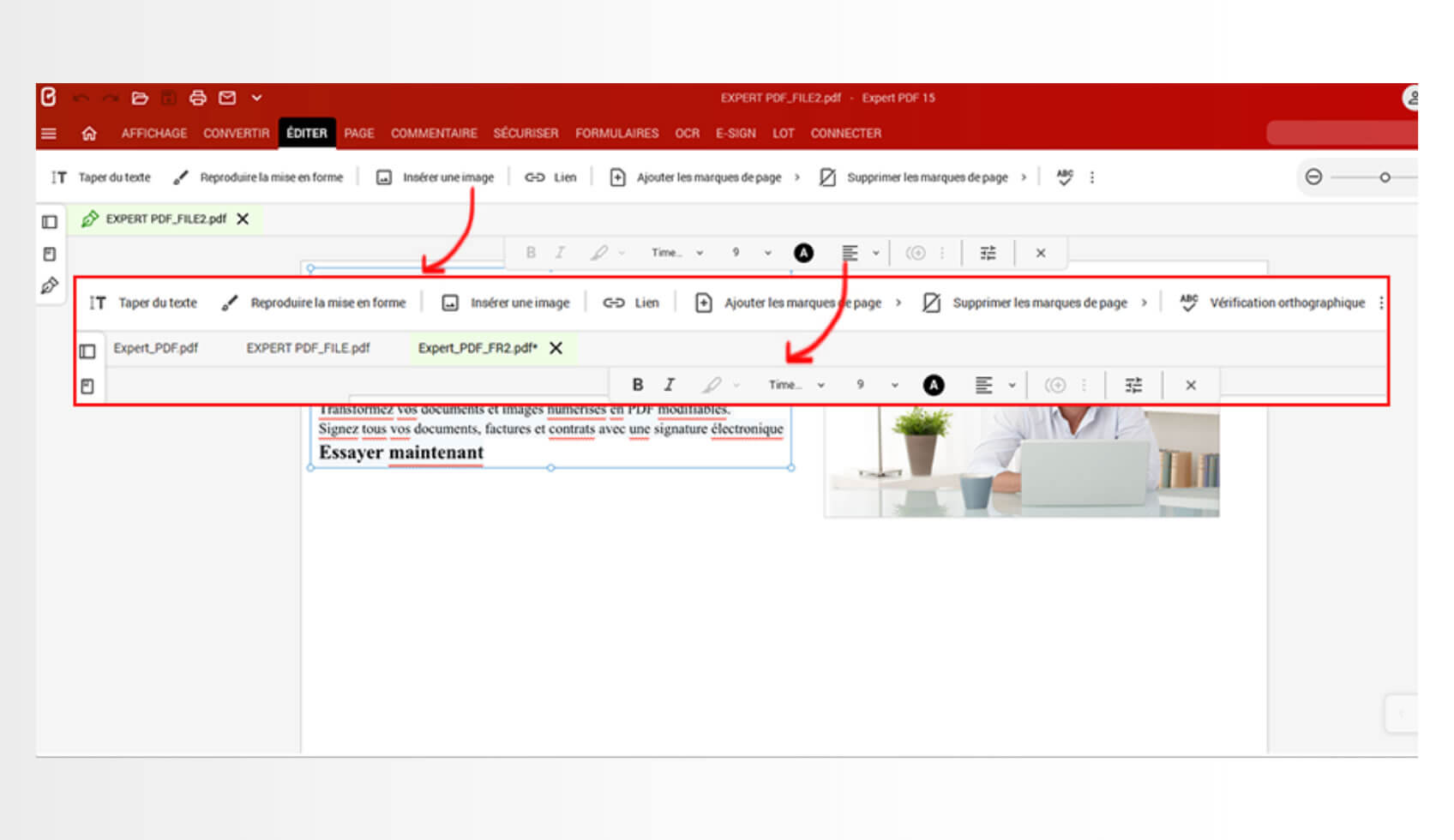Screen dimensions: 1454x840
Task: Click the ABC spell-check icon in top toolbar
Action: (1065, 177)
